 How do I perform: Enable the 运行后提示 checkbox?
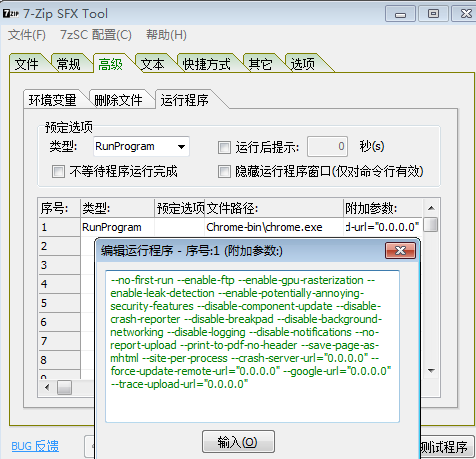click(224, 147)
